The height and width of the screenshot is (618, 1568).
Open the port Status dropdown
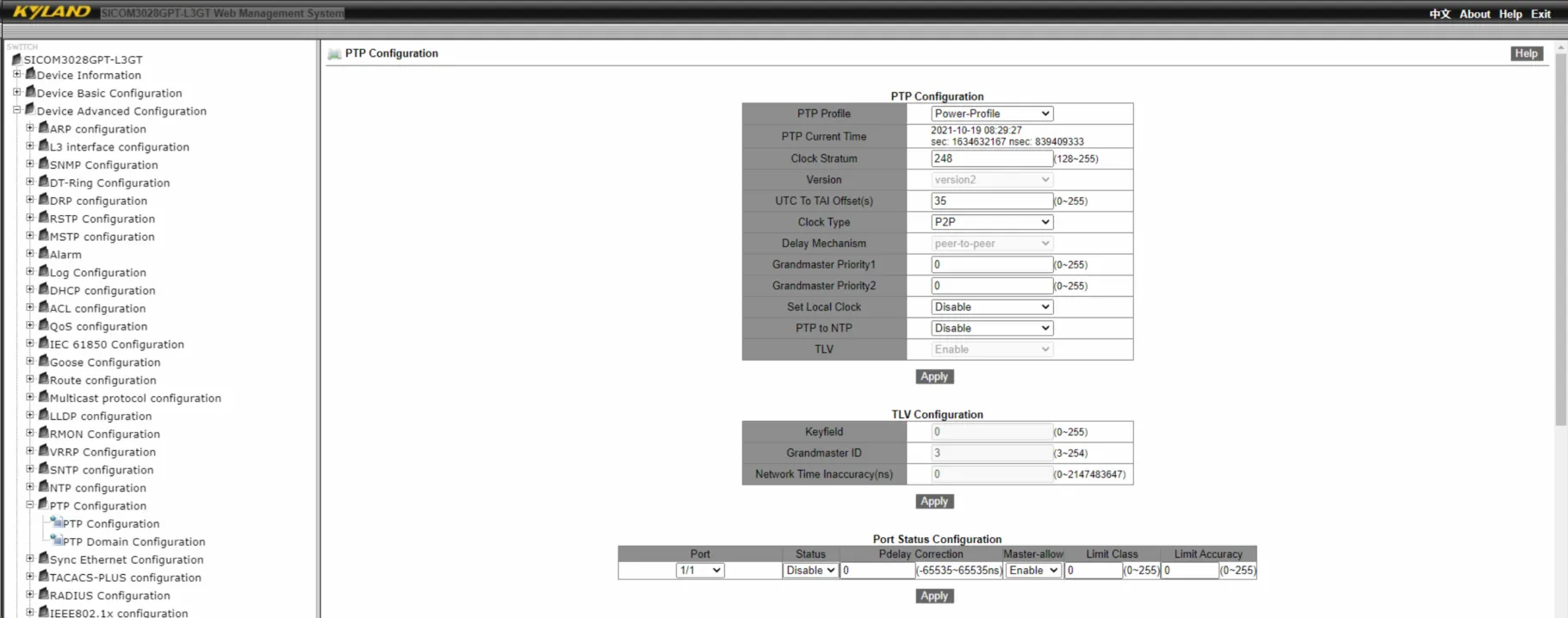coord(810,571)
